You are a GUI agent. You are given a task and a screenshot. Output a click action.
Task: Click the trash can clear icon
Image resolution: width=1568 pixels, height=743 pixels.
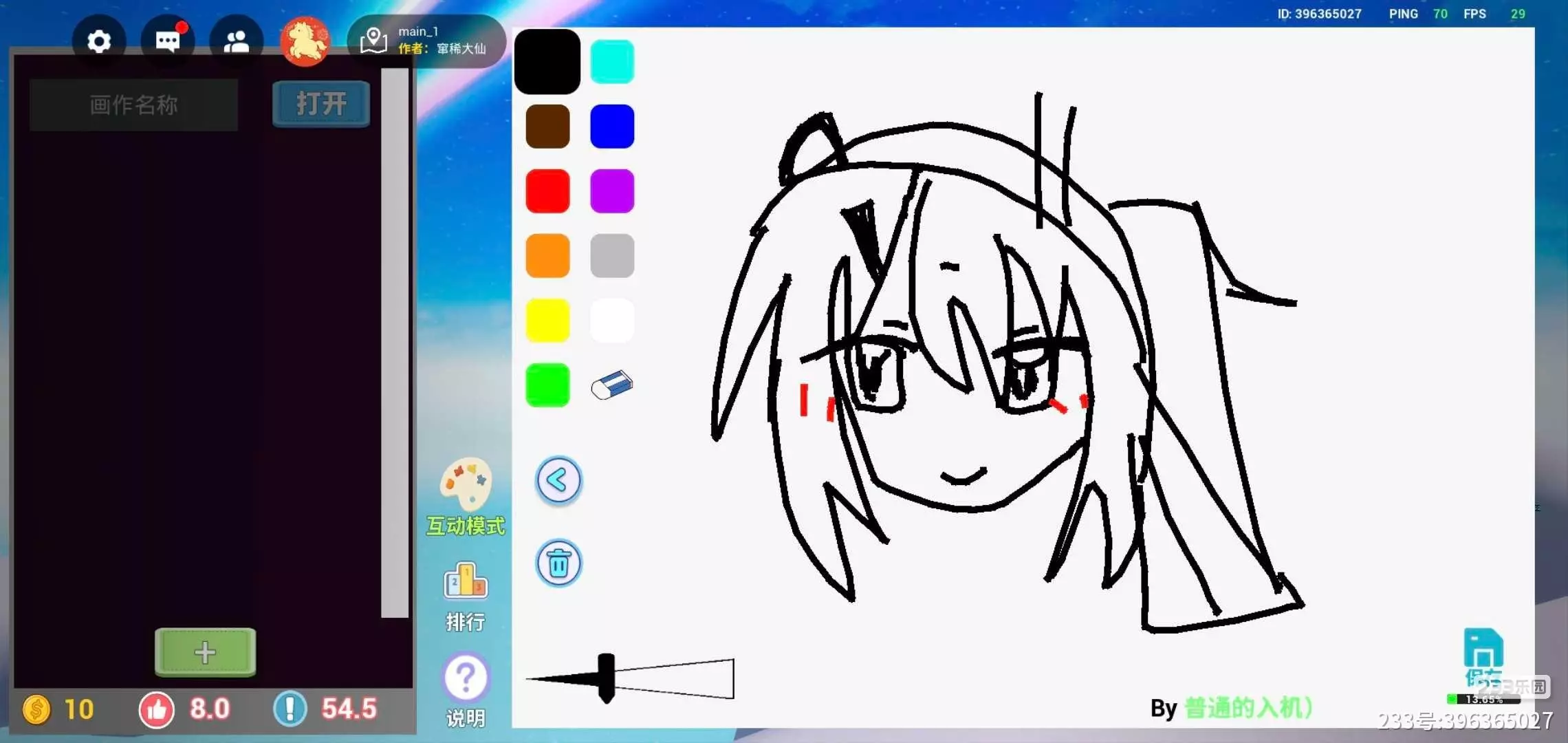pyautogui.click(x=558, y=563)
